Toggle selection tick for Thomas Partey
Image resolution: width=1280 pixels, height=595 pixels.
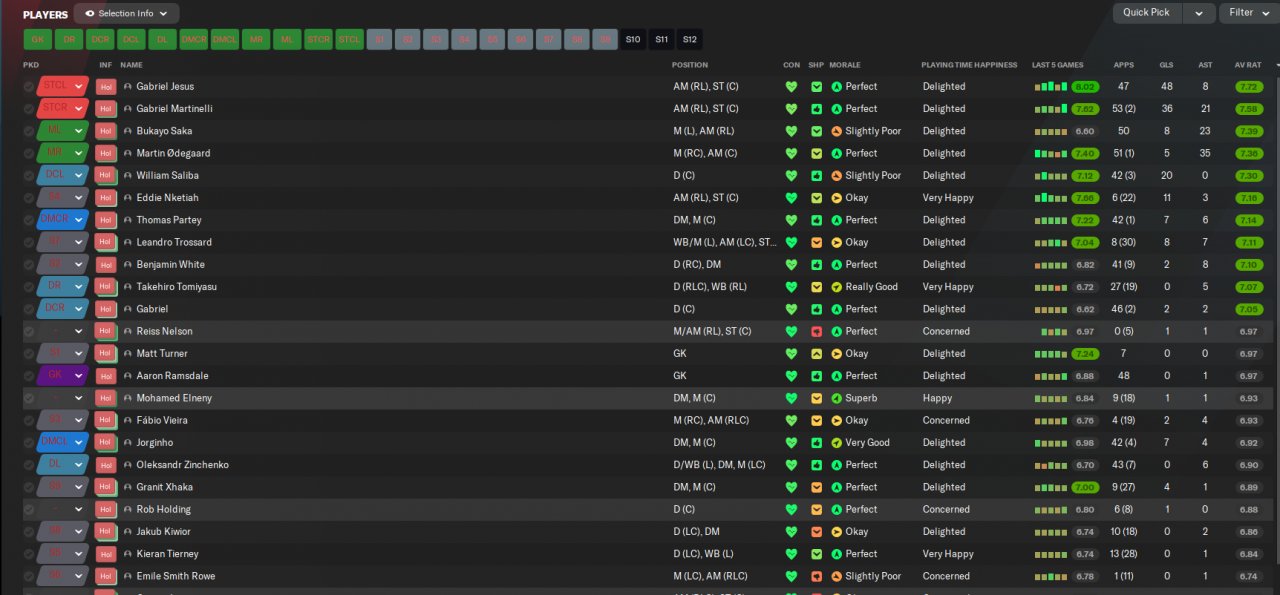(29, 220)
